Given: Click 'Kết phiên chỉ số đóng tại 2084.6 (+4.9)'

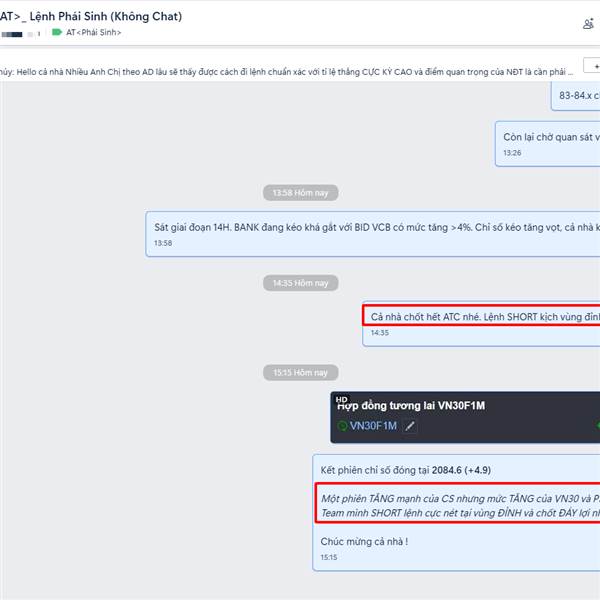Looking at the screenshot, I should (x=406, y=470).
